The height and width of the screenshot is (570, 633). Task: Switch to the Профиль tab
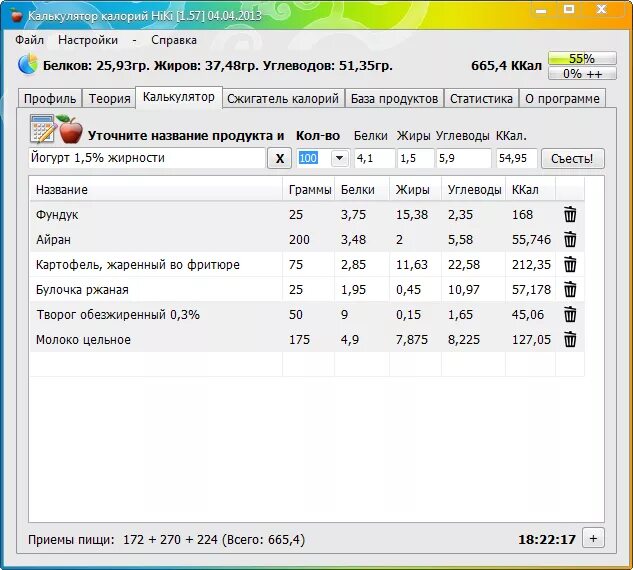[x=50, y=98]
